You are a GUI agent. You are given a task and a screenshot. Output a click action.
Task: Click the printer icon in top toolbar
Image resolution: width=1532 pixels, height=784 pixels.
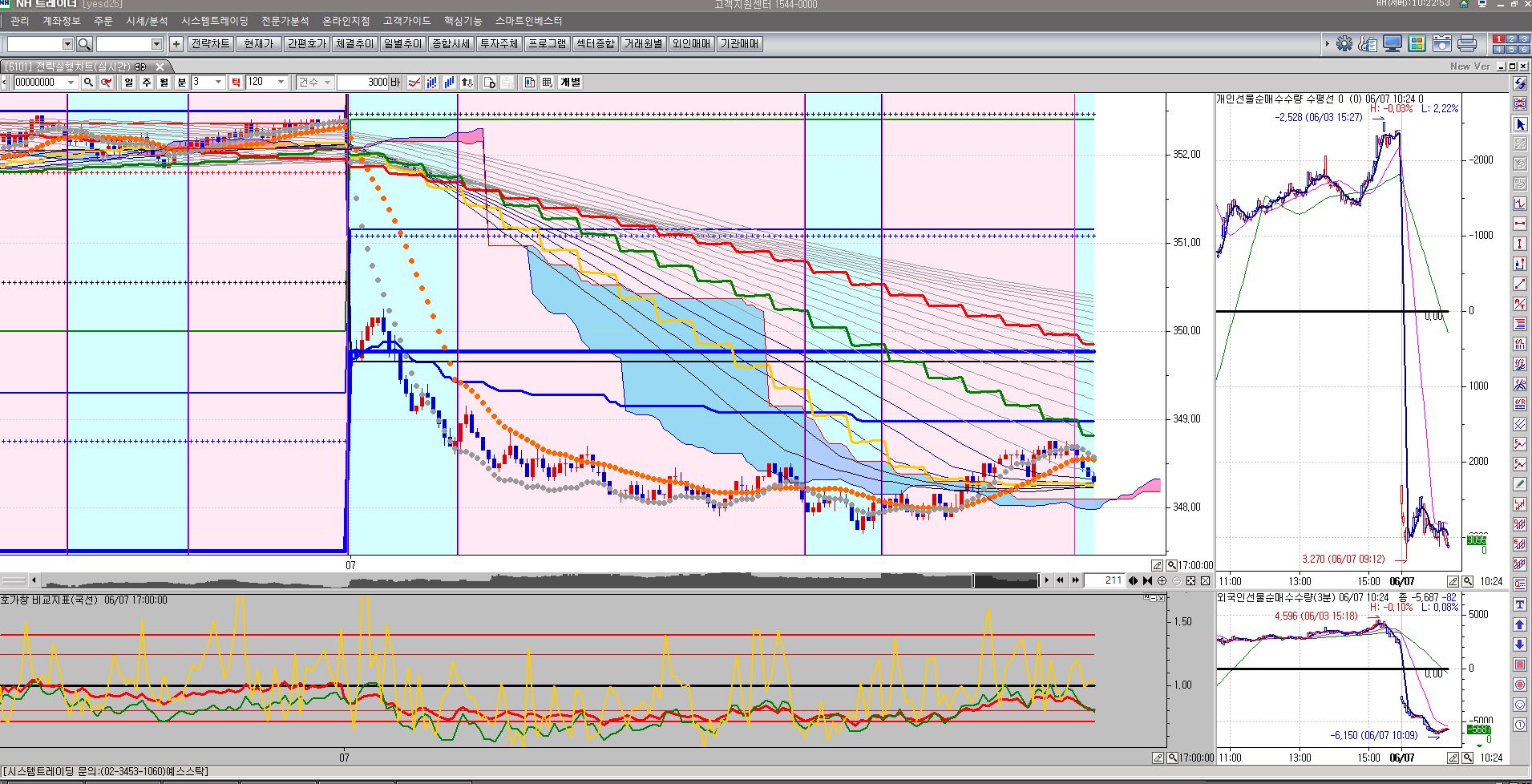click(1467, 44)
